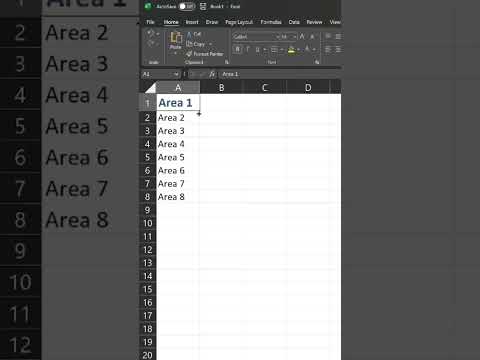The height and width of the screenshot is (360, 480).
Task: Open the Page Layout tab
Action: (239, 22)
